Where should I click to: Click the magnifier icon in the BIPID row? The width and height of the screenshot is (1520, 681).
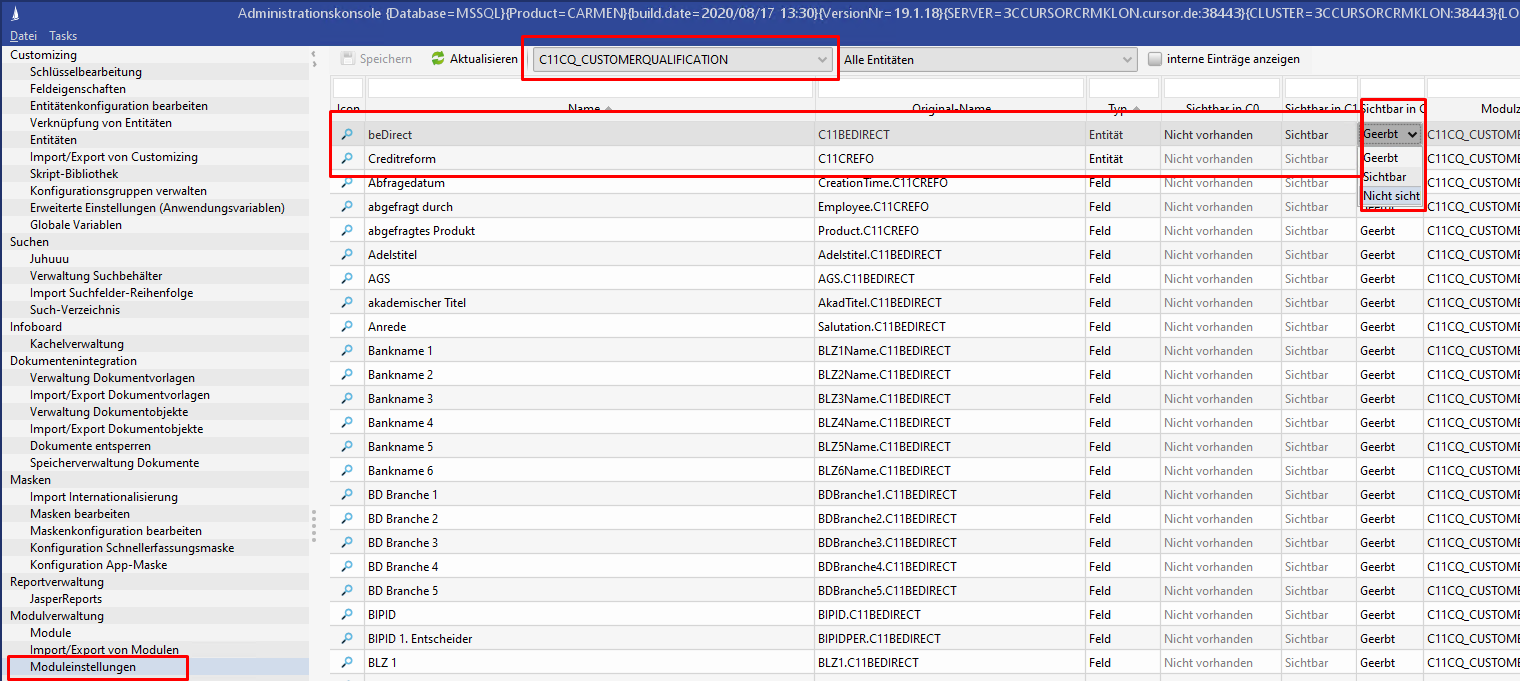point(347,615)
